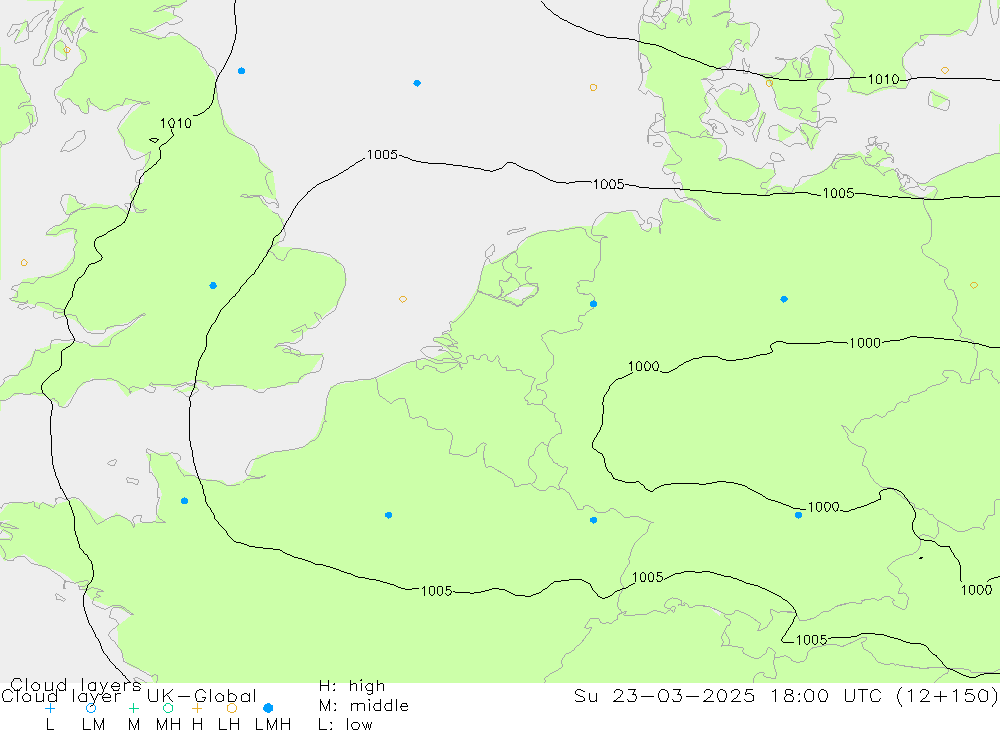Select the orange circle marker west of Denmark
The height and width of the screenshot is (733, 1000).
(x=594, y=87)
